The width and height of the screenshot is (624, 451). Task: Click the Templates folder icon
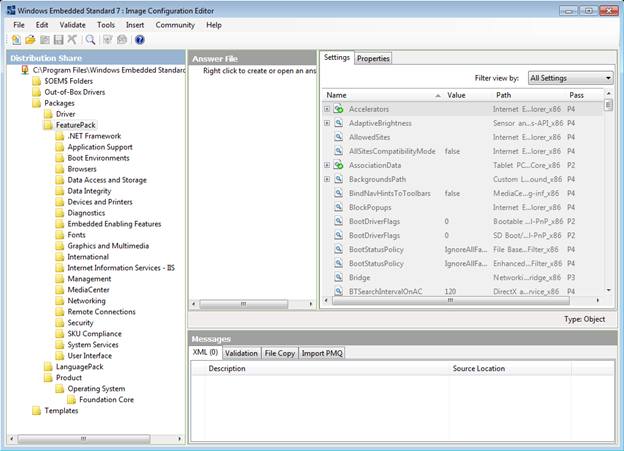point(37,410)
